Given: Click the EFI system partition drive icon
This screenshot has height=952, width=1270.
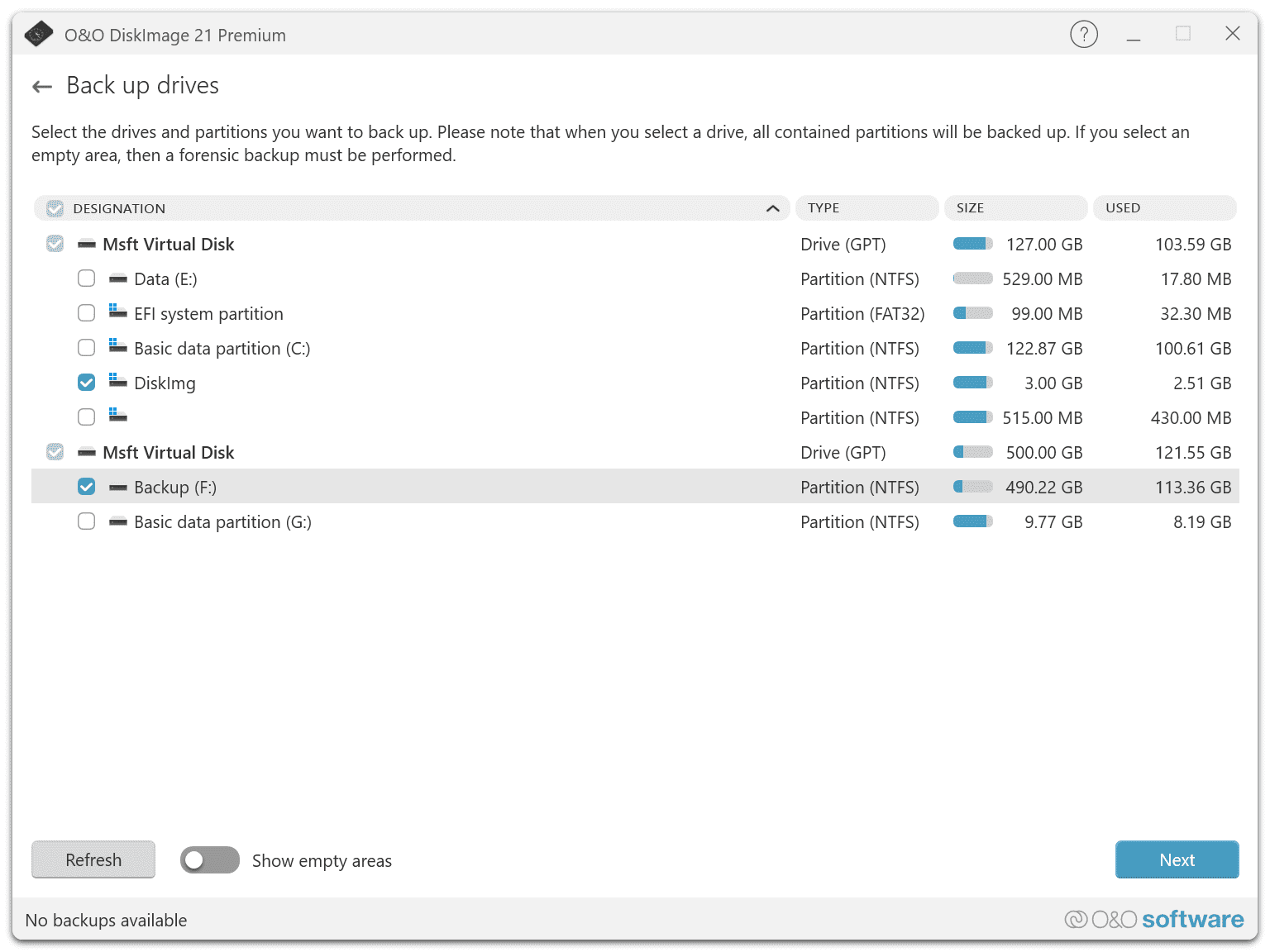Looking at the screenshot, I should pos(118,312).
